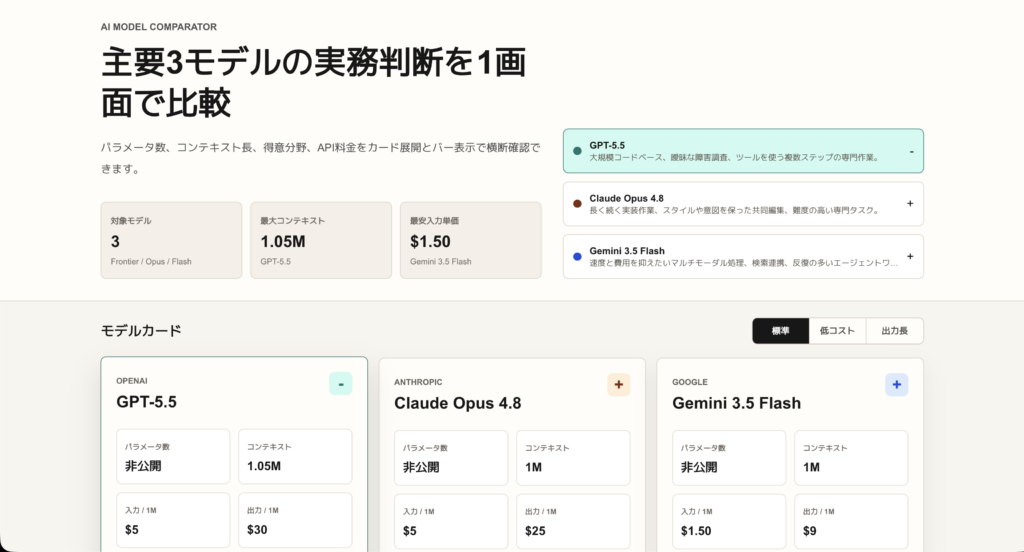
Task: Collapse the GPT-5.5 card with the minus button
Action: tap(340, 383)
